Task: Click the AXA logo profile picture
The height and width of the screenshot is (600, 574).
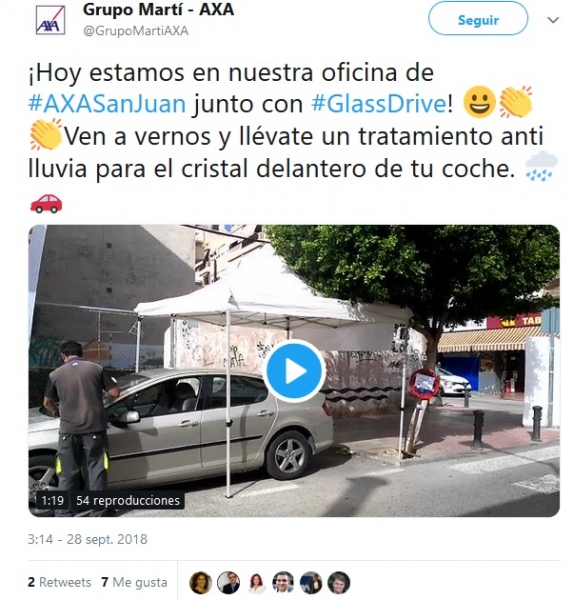Action: (51, 20)
